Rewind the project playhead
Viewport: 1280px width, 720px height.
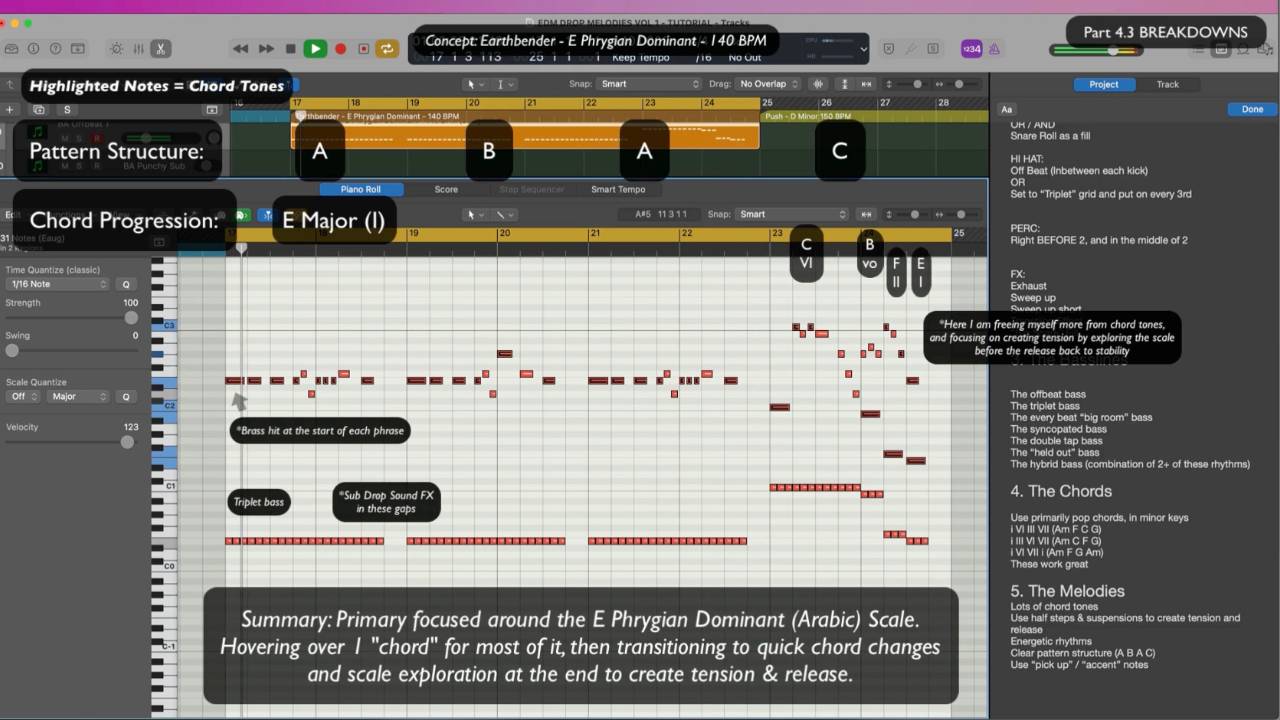241,48
